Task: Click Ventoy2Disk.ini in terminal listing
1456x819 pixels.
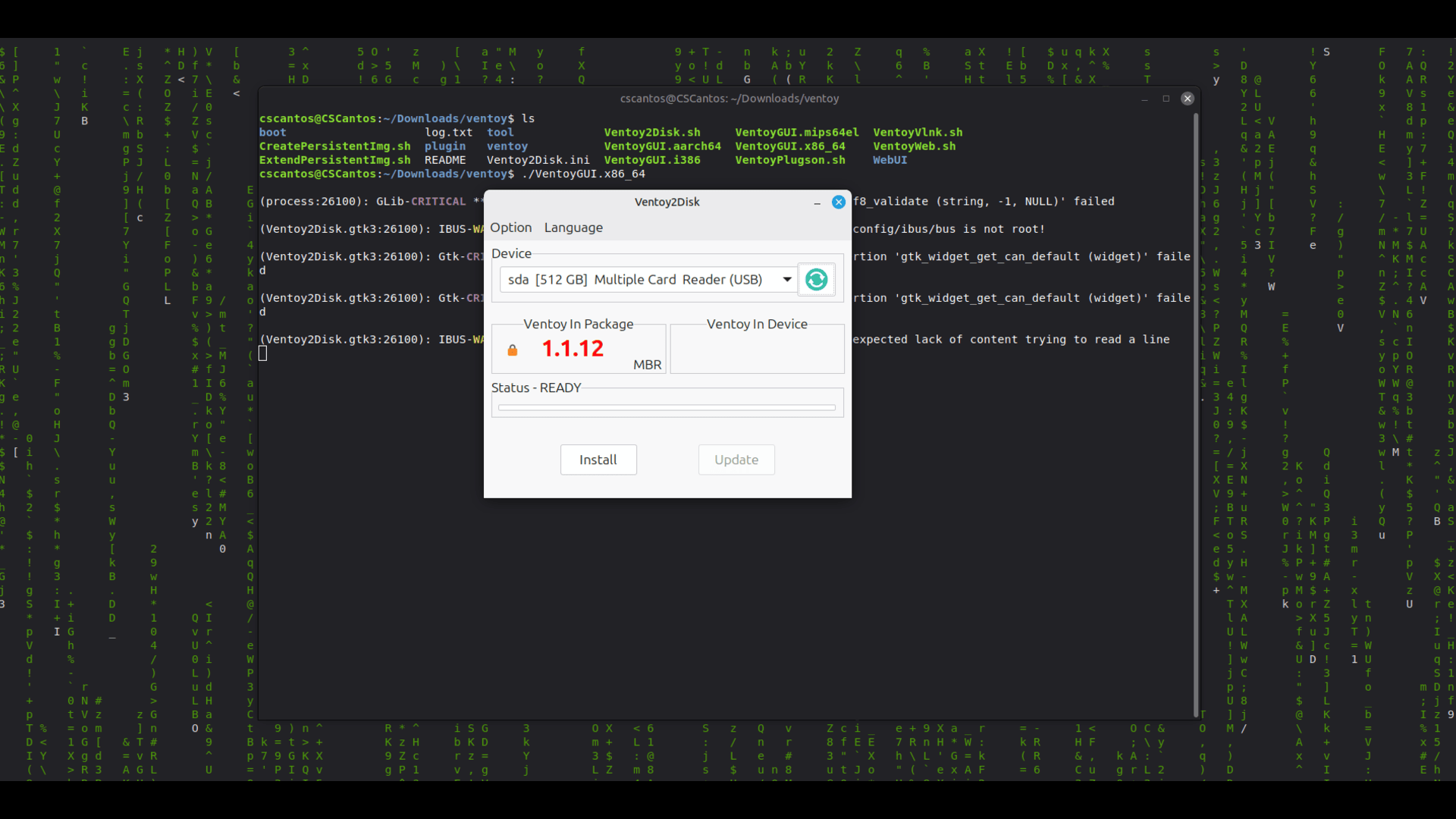Action: click(538, 160)
